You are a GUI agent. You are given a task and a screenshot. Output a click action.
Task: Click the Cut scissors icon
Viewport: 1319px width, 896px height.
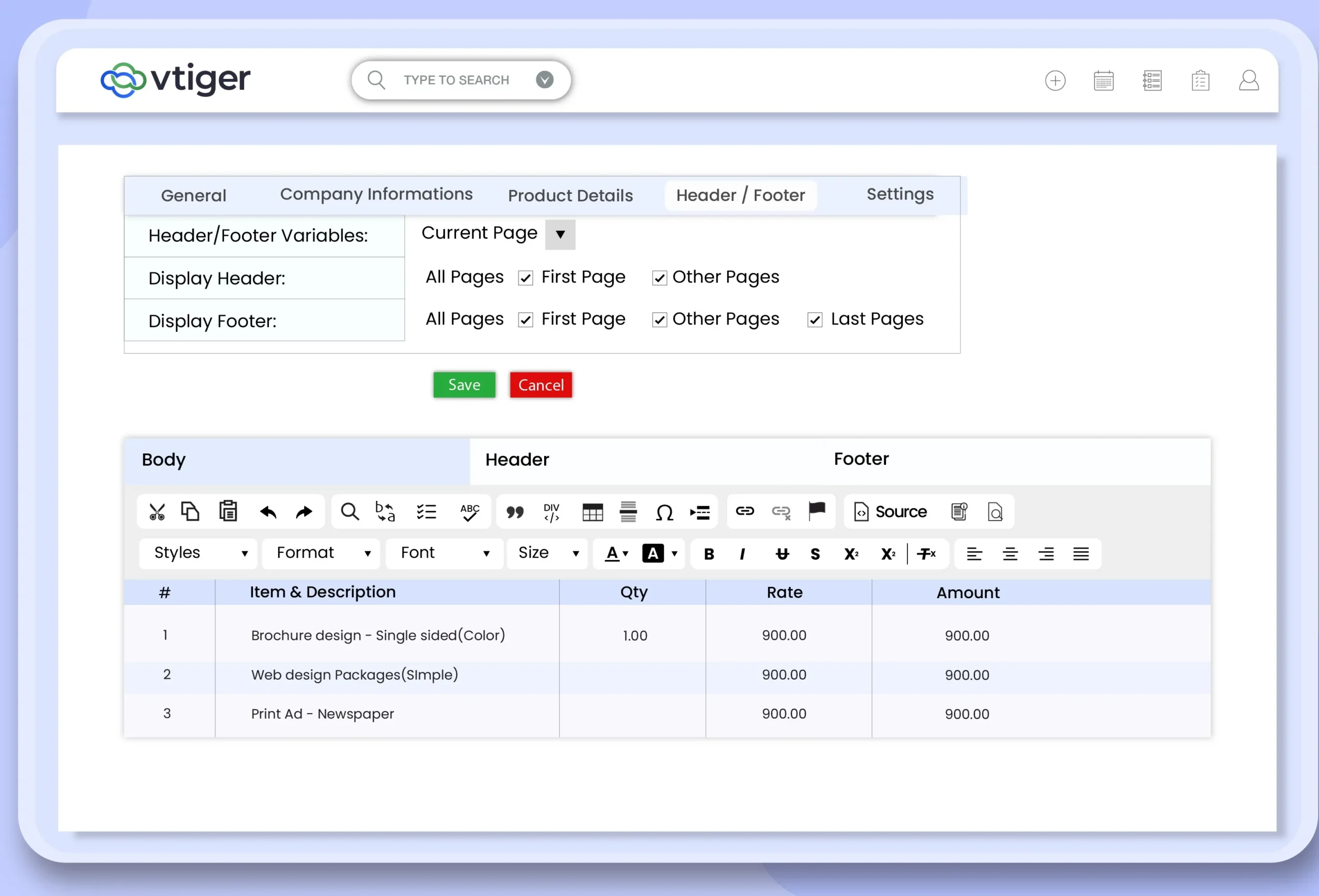coord(157,512)
